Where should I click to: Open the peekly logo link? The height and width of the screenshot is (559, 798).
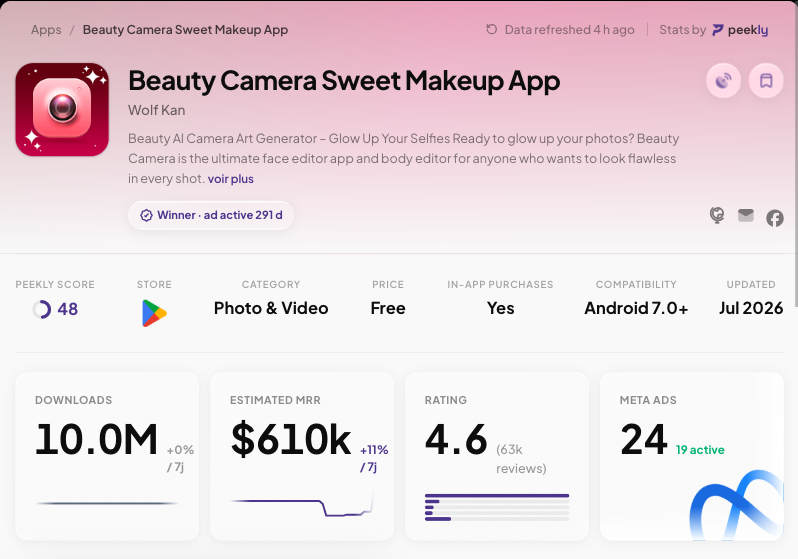(x=740, y=30)
